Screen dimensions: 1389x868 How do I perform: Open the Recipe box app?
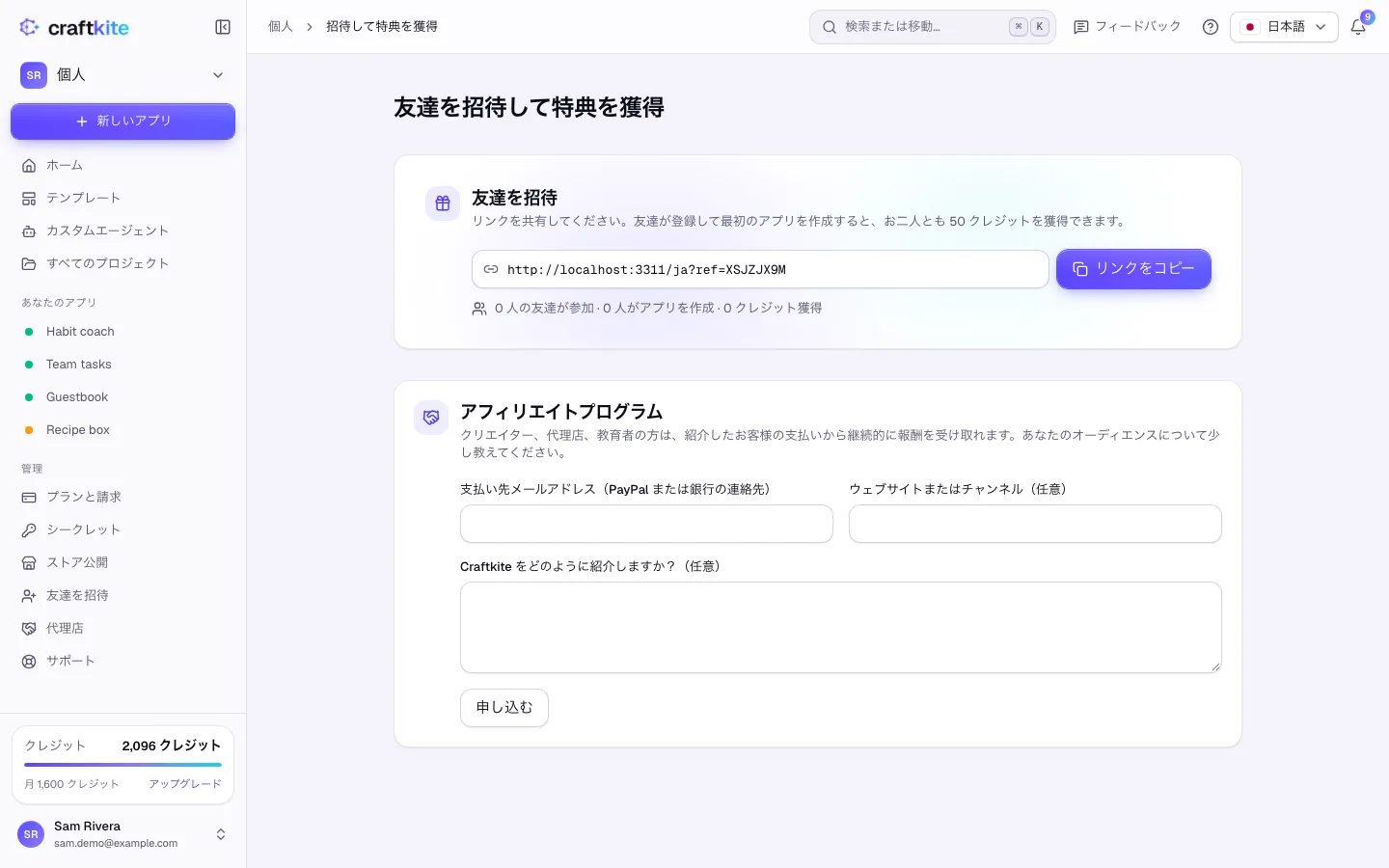[x=123, y=430]
